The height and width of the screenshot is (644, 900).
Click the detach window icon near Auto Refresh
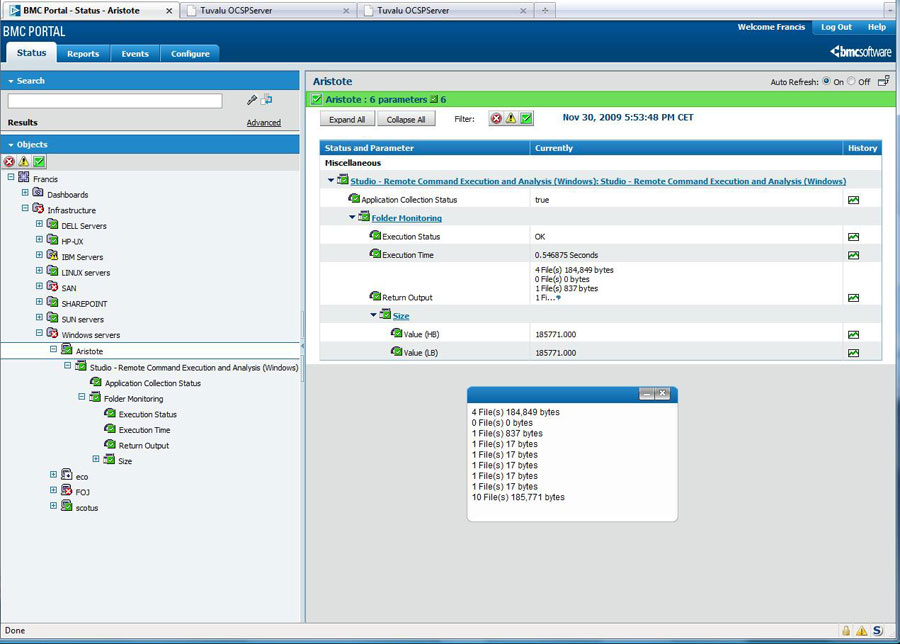click(883, 81)
